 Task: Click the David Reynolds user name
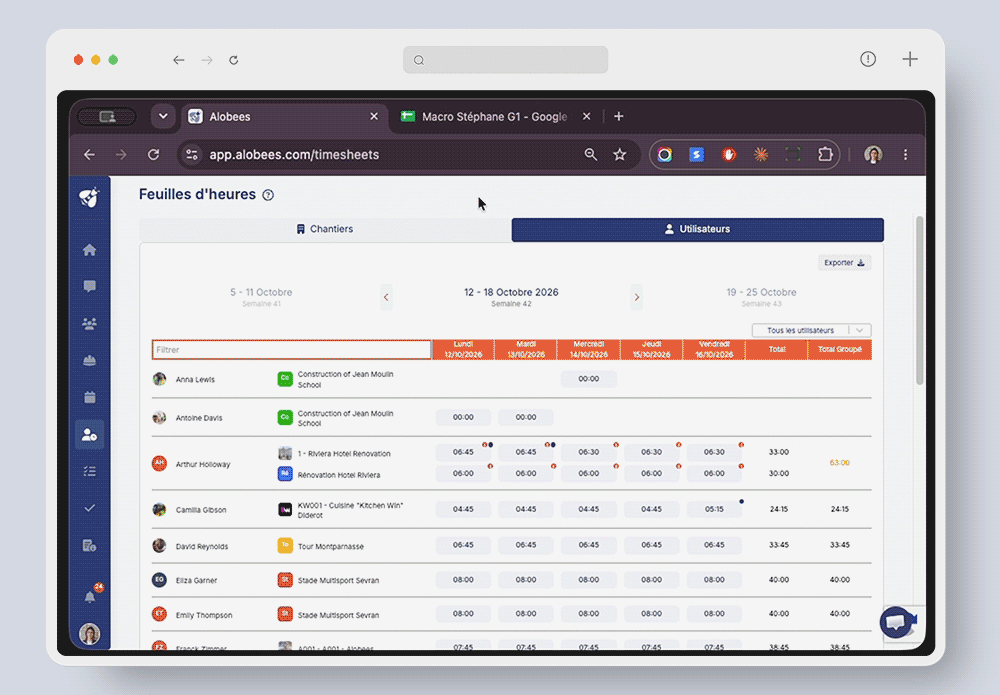point(202,546)
